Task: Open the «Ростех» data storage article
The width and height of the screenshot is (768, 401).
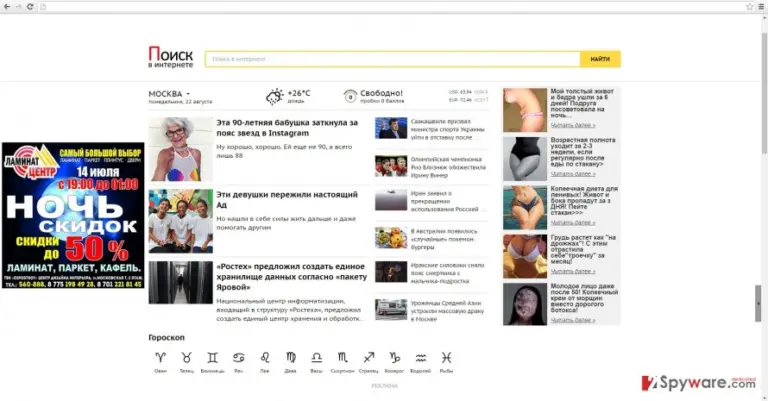Action: 291,277
